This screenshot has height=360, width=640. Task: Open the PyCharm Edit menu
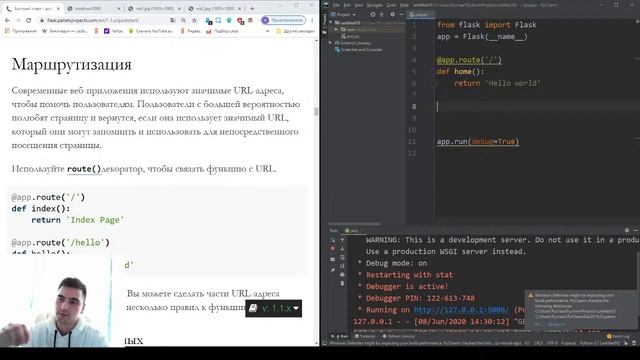click(x=347, y=5)
